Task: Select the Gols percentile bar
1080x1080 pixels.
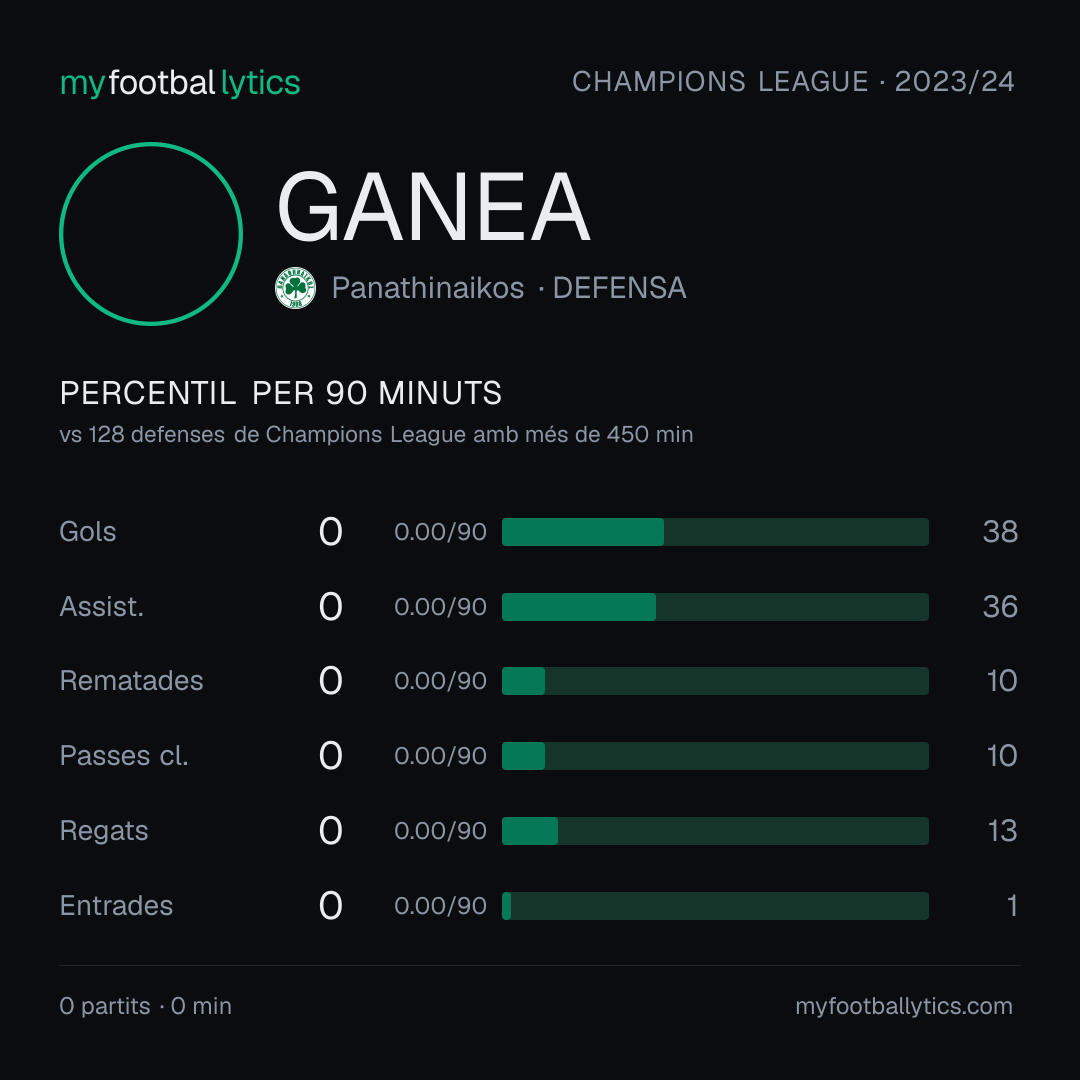Action: tap(715, 532)
